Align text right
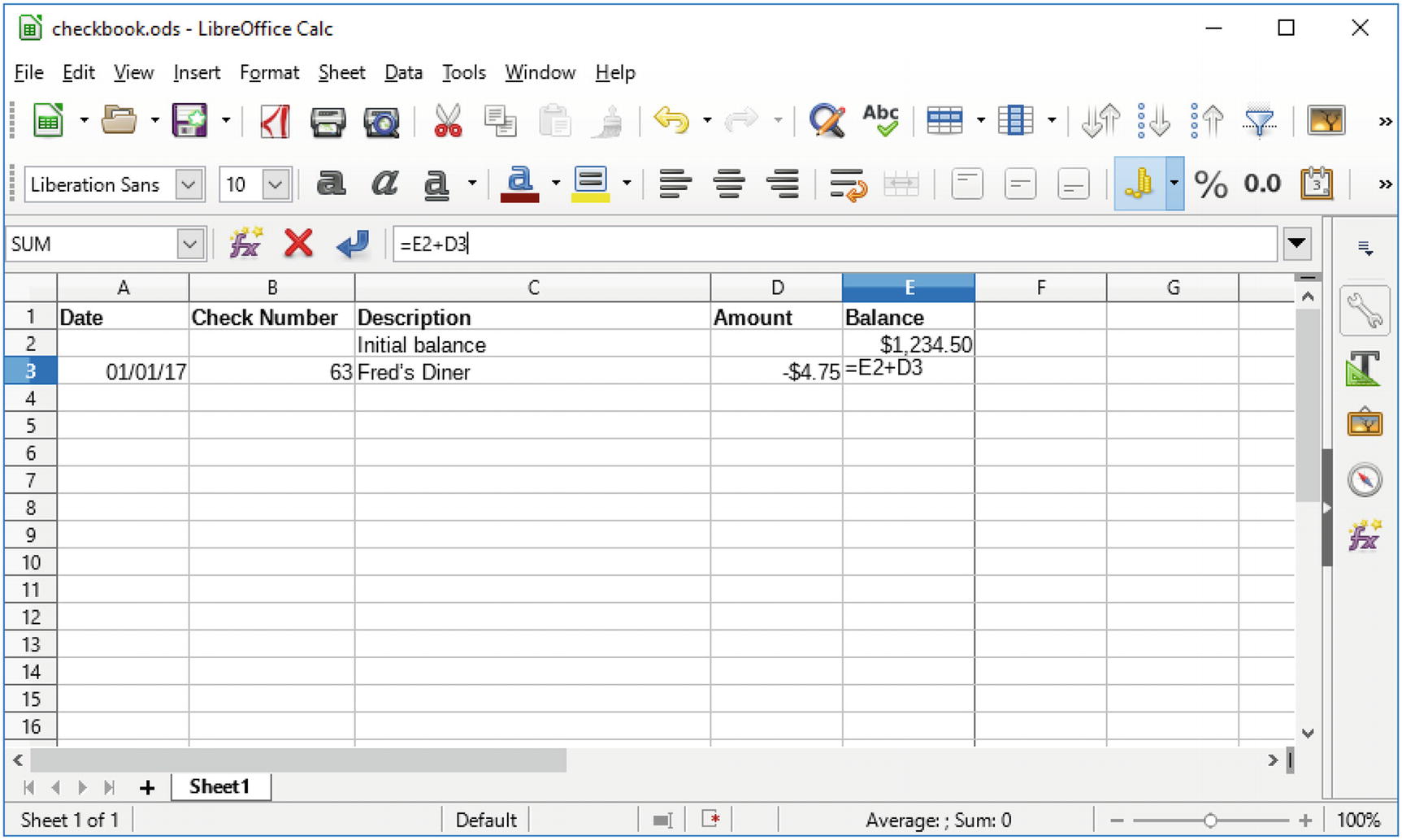Screen dimensions: 1402x840 pos(783,184)
